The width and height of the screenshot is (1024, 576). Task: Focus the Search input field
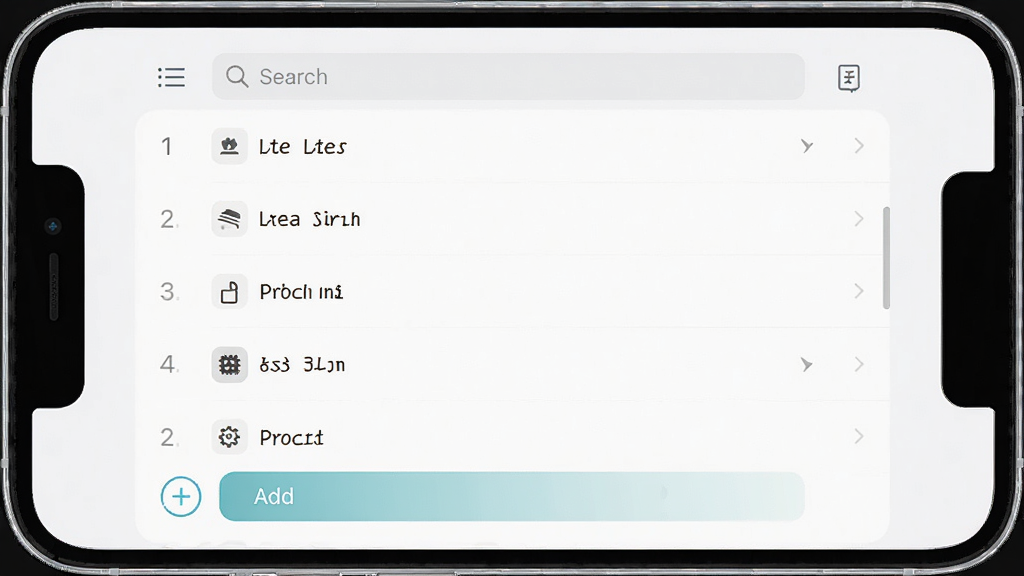click(x=508, y=76)
